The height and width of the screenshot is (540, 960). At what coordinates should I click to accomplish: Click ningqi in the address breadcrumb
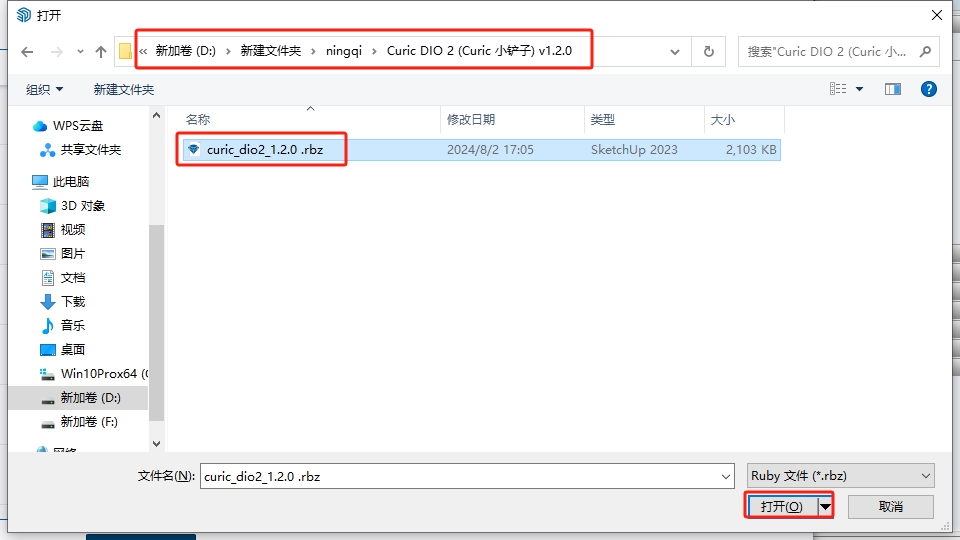tap(343, 51)
